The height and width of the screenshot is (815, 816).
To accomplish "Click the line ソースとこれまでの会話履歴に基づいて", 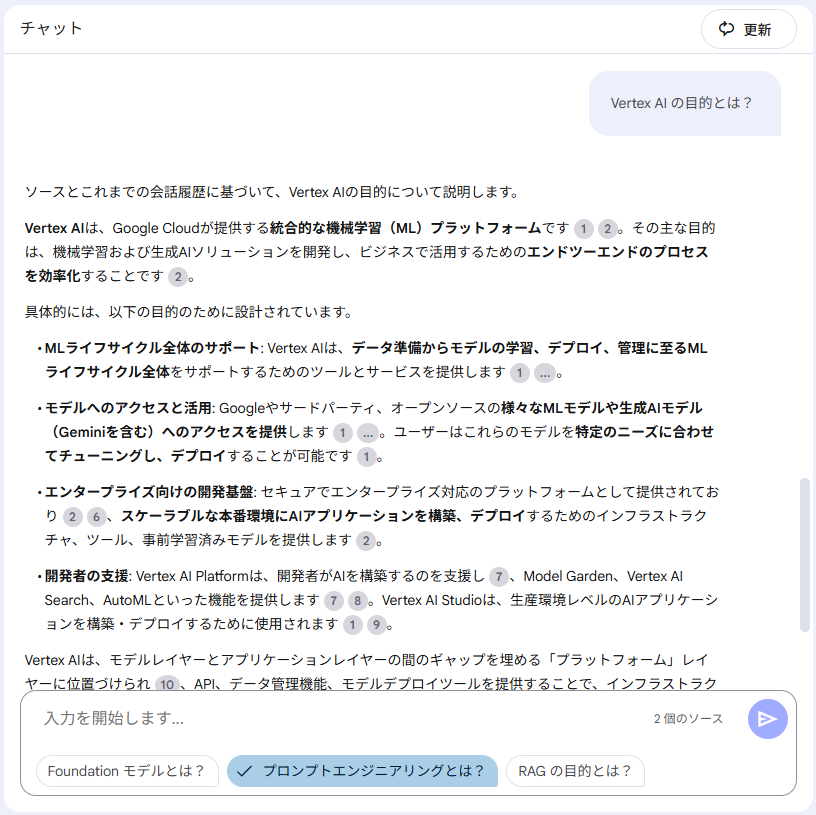I will (x=272, y=192).
